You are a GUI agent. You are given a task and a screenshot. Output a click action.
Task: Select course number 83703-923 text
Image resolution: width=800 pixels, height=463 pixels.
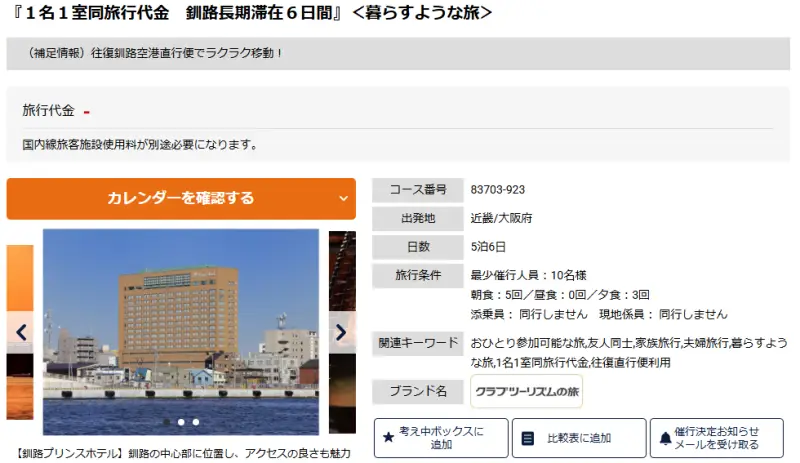(x=497, y=190)
